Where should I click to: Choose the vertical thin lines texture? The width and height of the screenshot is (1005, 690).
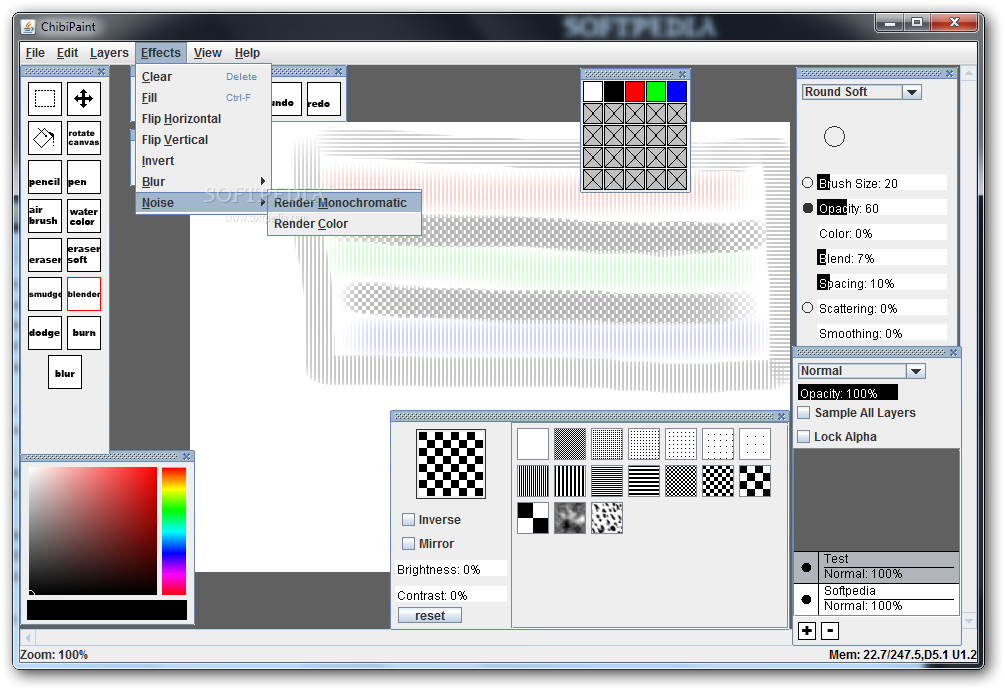point(533,481)
